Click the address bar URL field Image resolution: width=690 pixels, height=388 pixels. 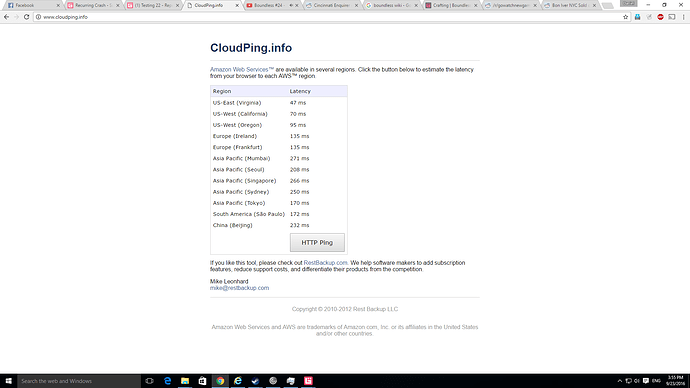(x=330, y=17)
